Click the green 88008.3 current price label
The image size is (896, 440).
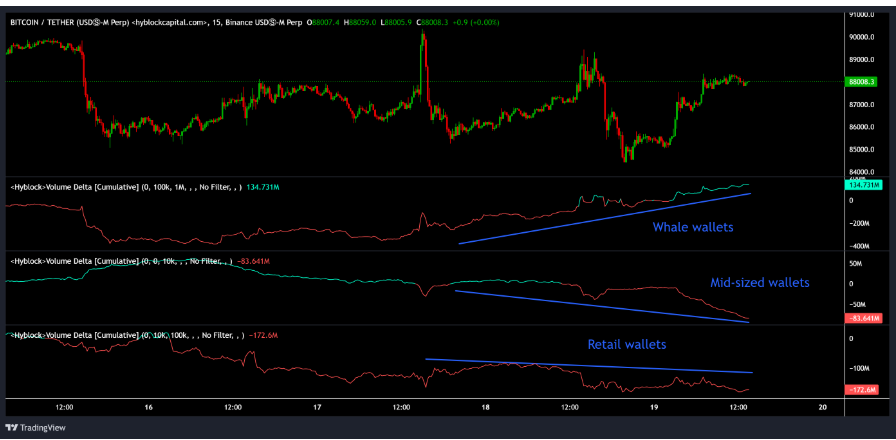[862, 82]
